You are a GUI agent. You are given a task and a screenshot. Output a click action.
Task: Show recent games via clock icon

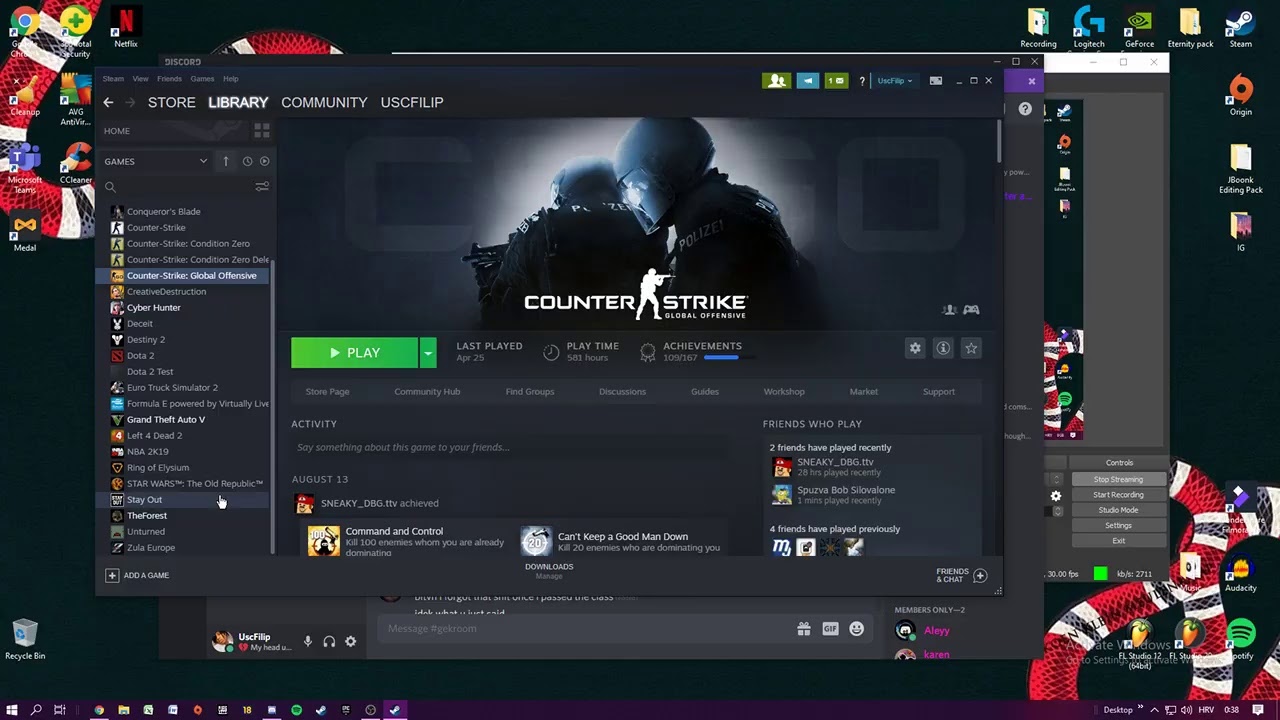pos(247,161)
